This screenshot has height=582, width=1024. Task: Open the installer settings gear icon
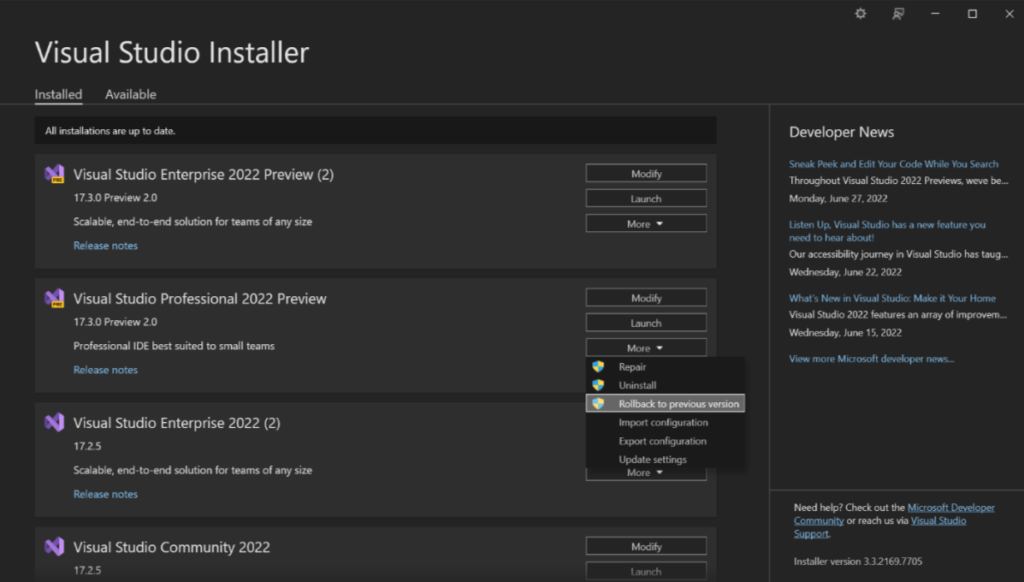pyautogui.click(x=859, y=14)
